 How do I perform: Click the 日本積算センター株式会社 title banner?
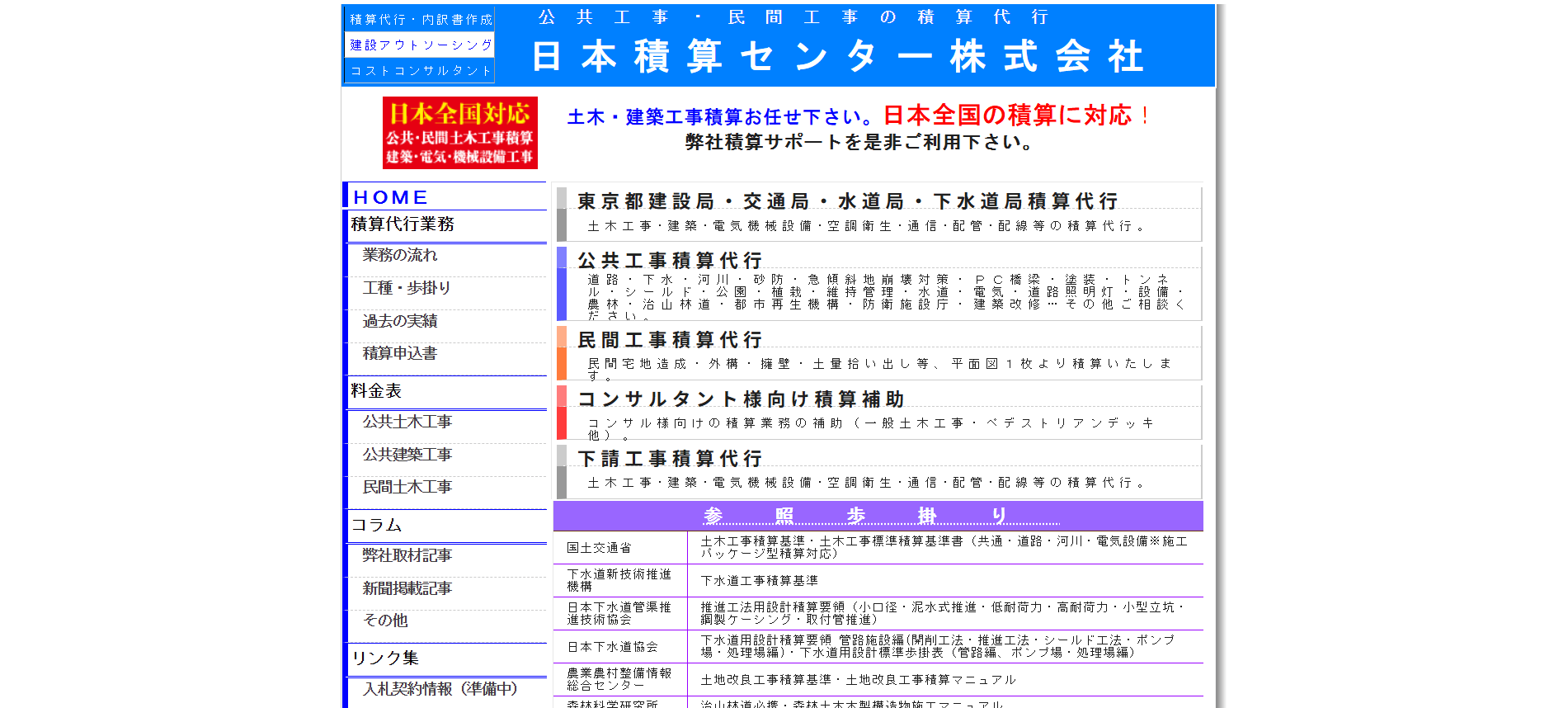coord(838,56)
